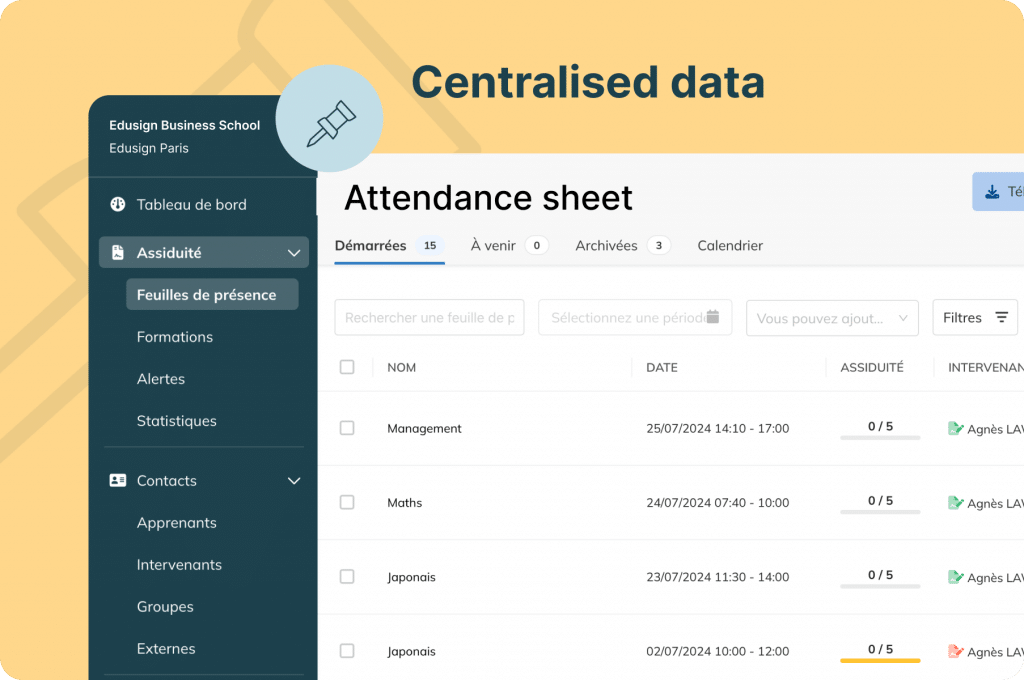Collapse the Contacts section chevron
Image resolution: width=1024 pixels, height=680 pixels.
(294, 481)
